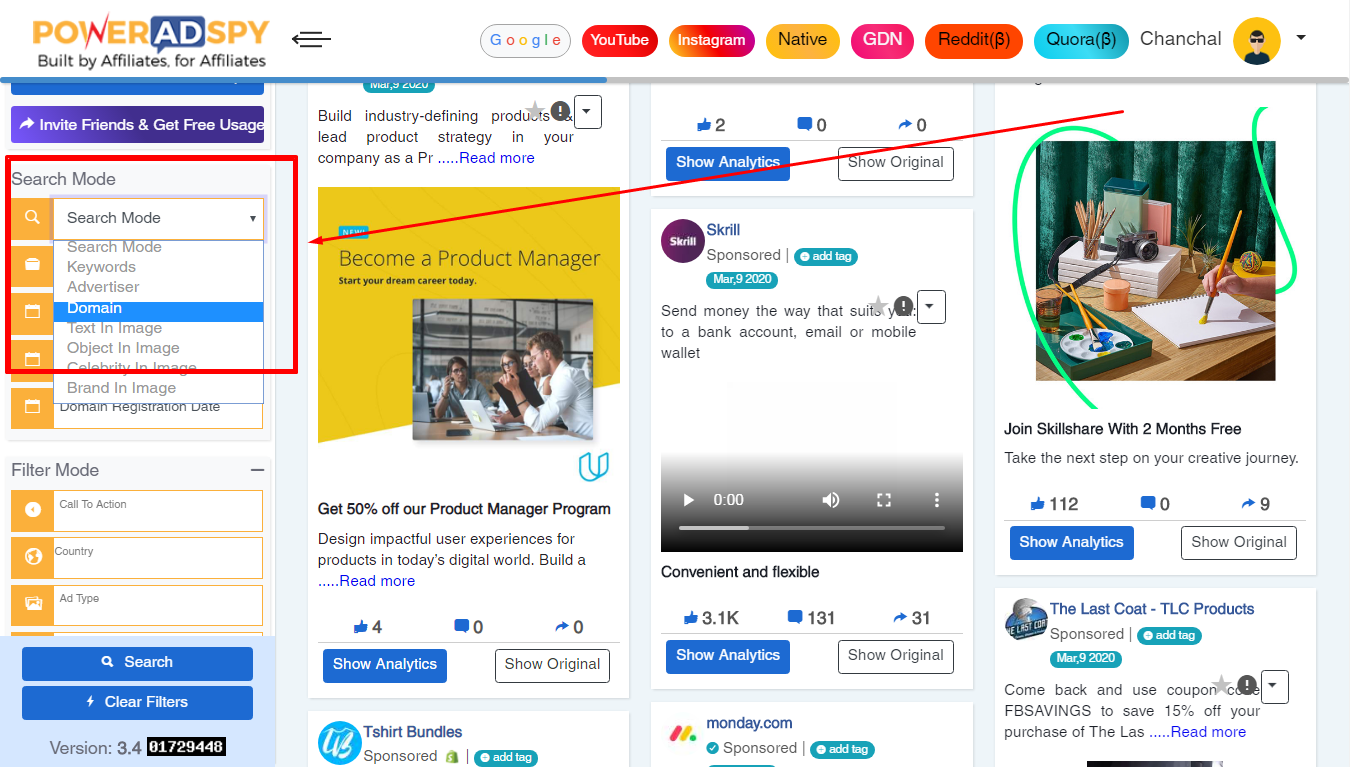This screenshot has width=1350, height=767.
Task: Click the Clear Filters button
Action: coord(137,703)
